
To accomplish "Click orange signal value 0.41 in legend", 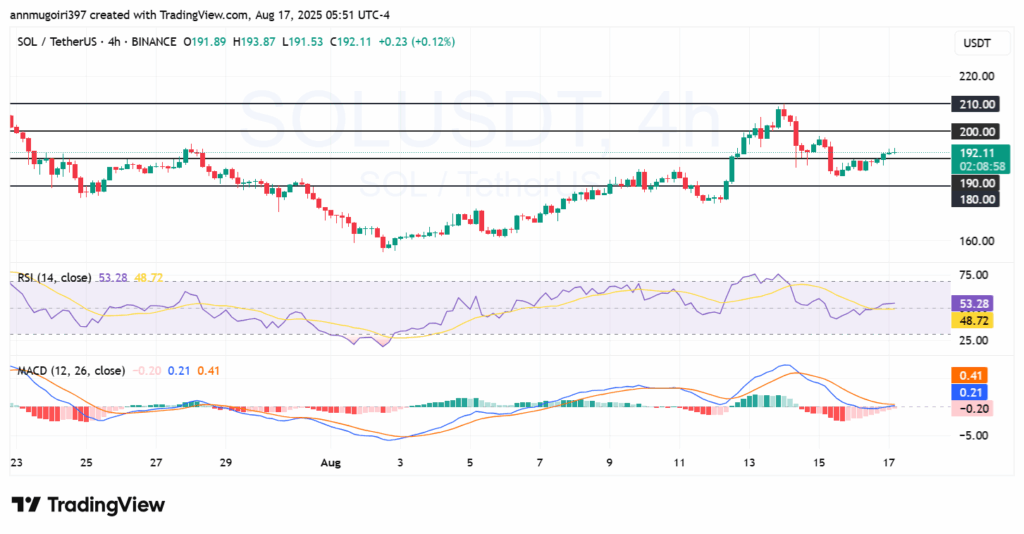I will pos(208,371).
